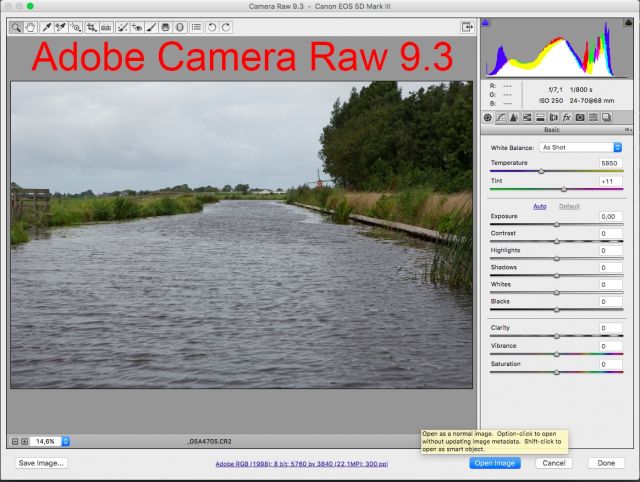Select the Radial Filter tool

(x=180, y=27)
